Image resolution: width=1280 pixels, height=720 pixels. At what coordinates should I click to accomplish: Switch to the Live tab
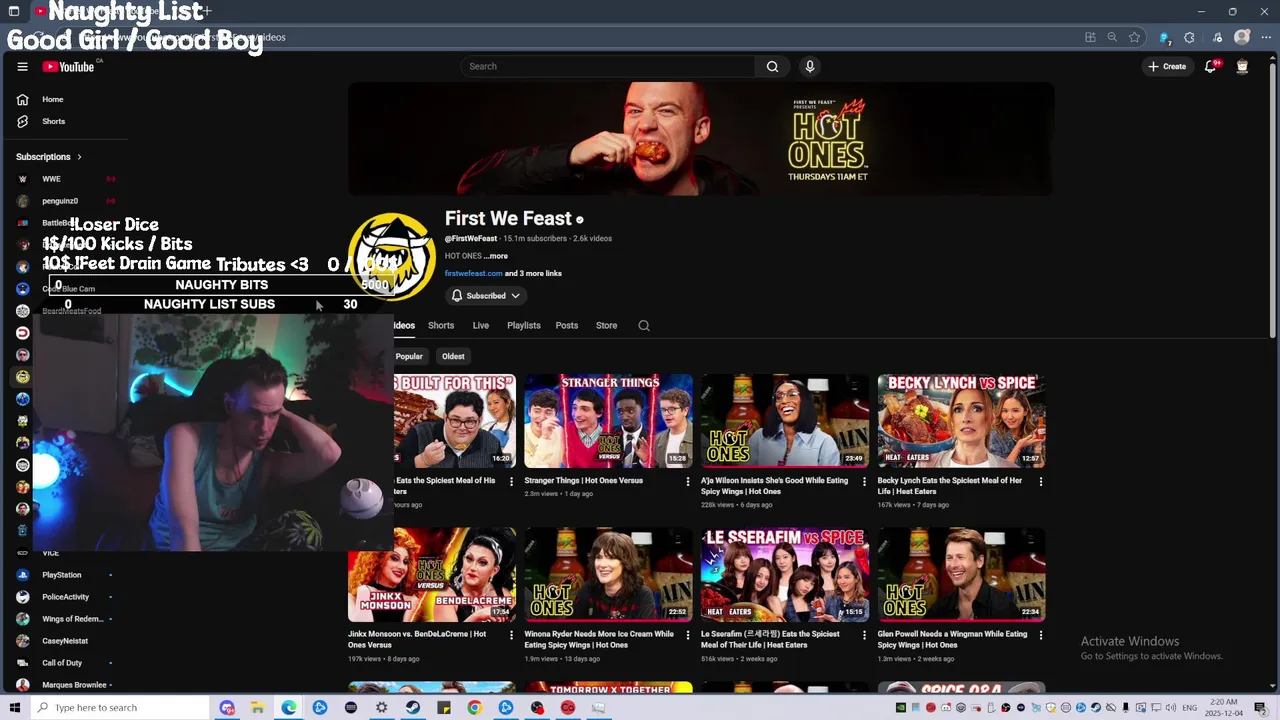pos(481,325)
